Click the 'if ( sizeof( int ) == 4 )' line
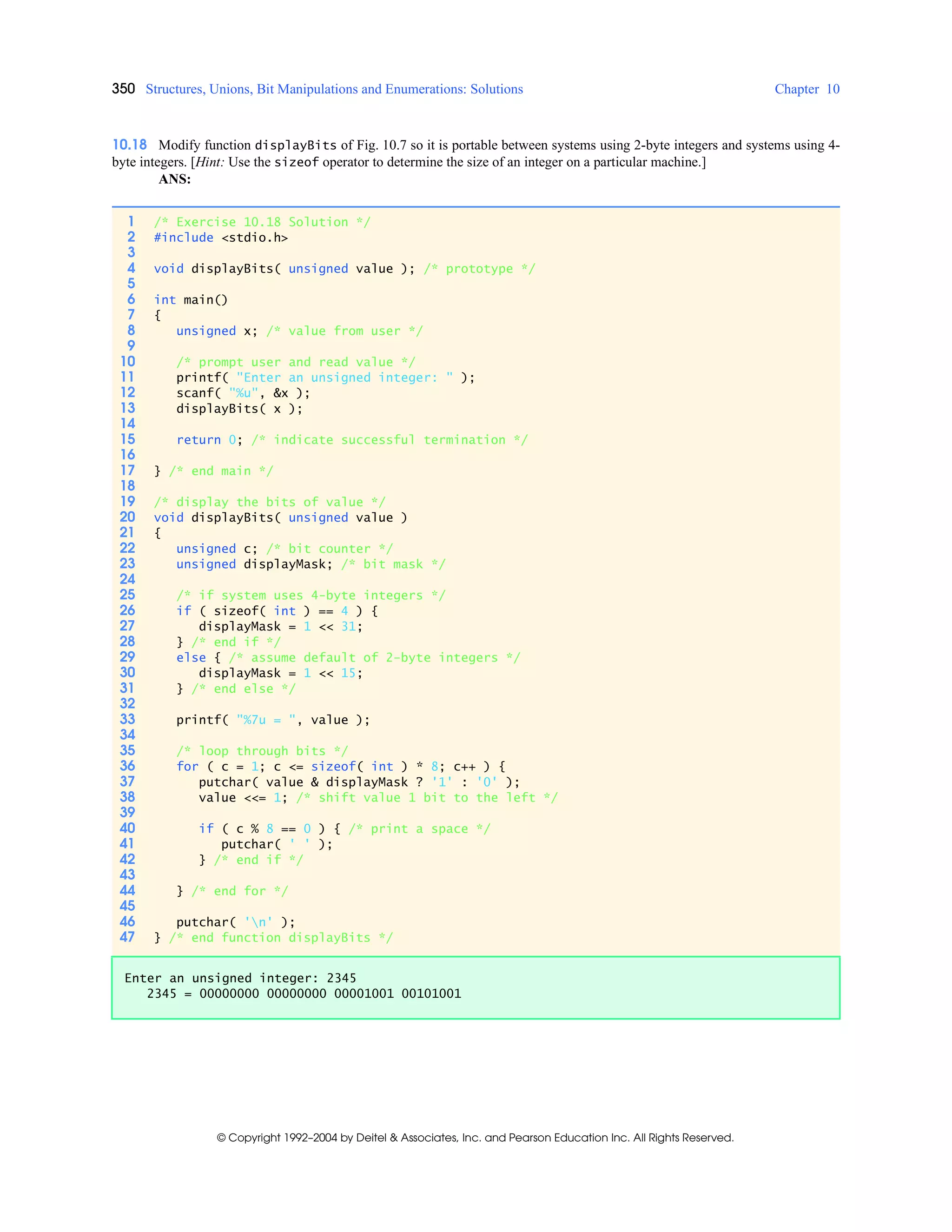 point(277,611)
